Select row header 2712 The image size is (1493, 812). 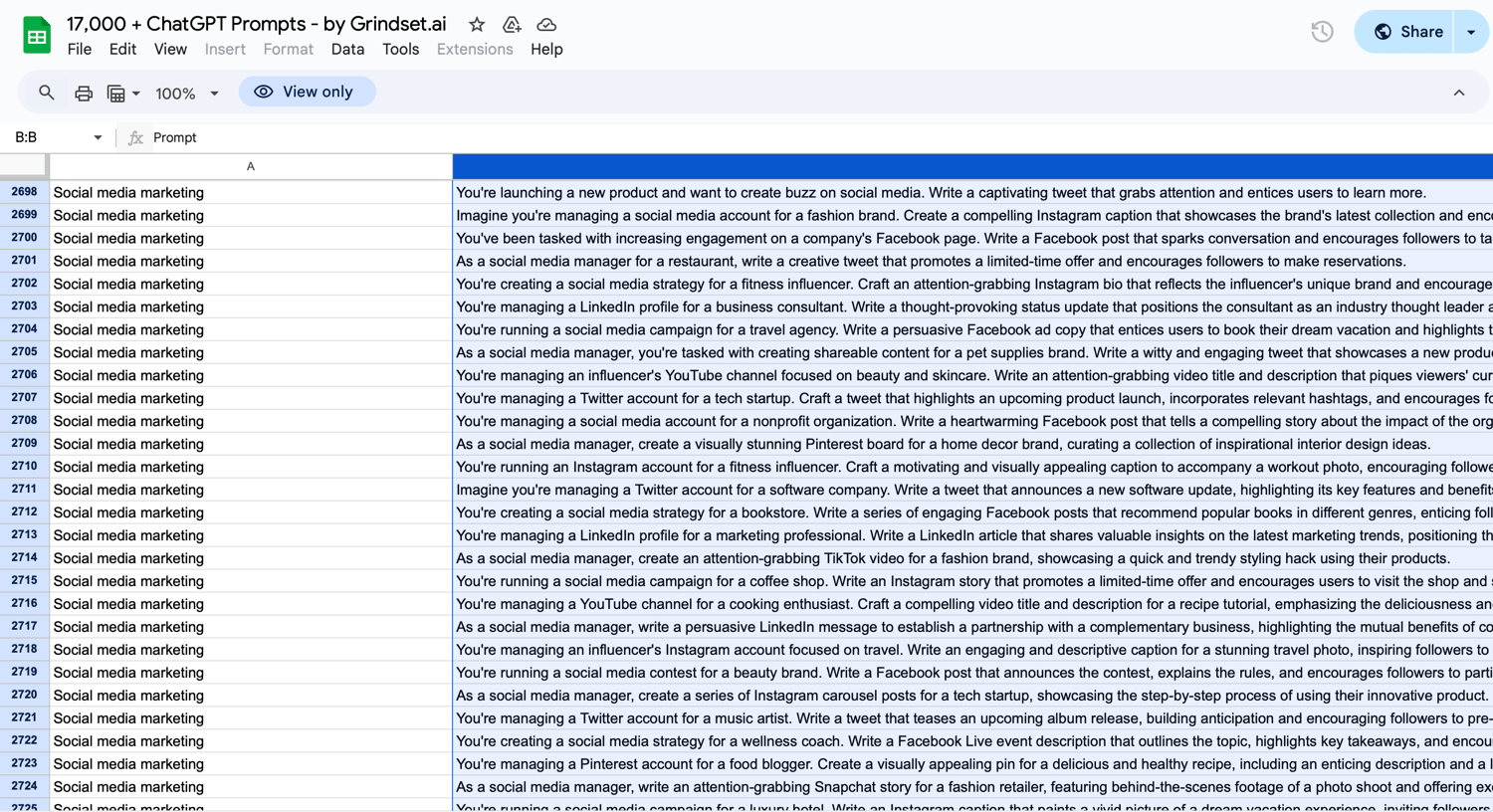click(24, 512)
